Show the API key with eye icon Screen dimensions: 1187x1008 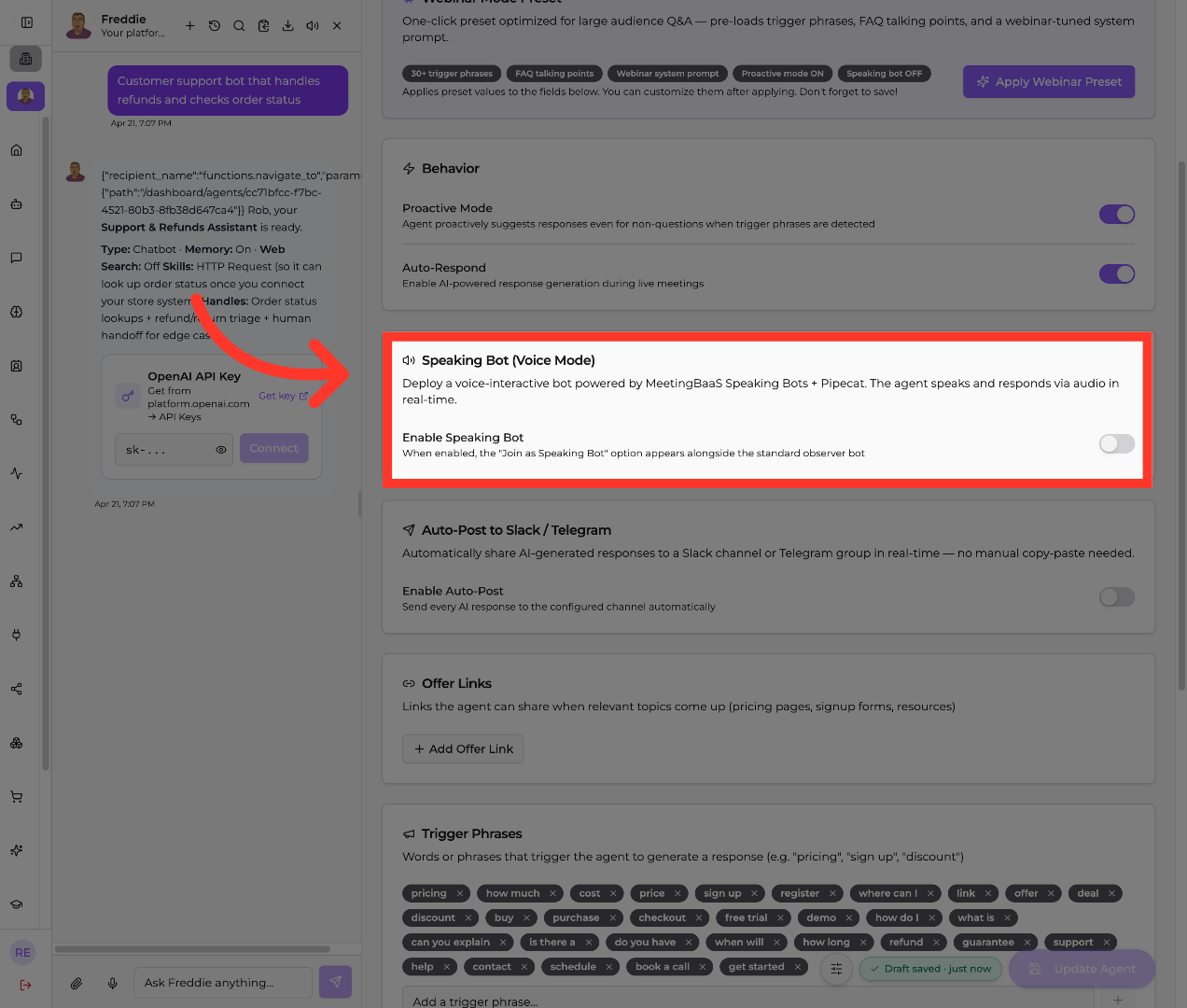[x=221, y=450]
